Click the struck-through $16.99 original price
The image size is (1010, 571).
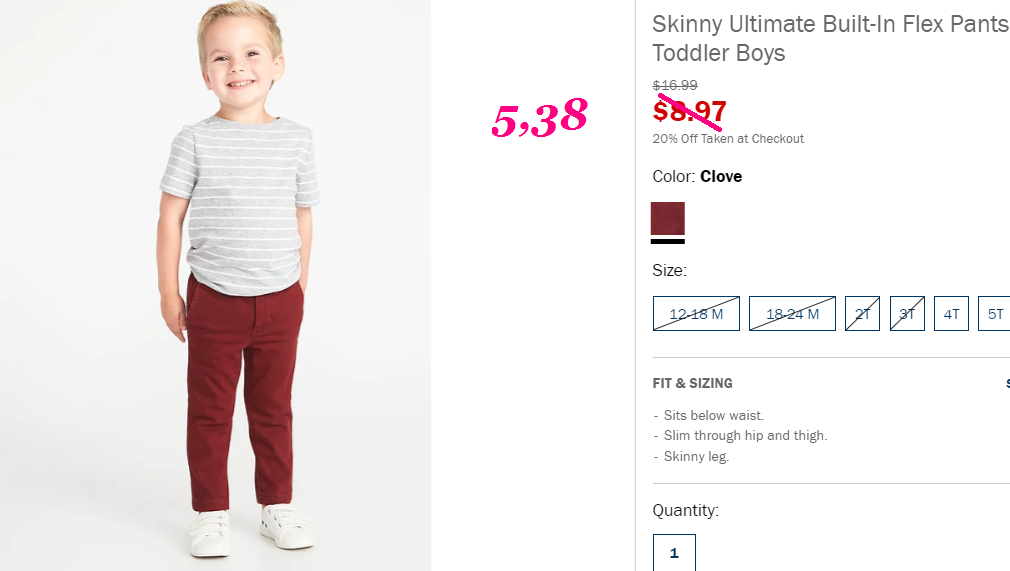tap(675, 85)
